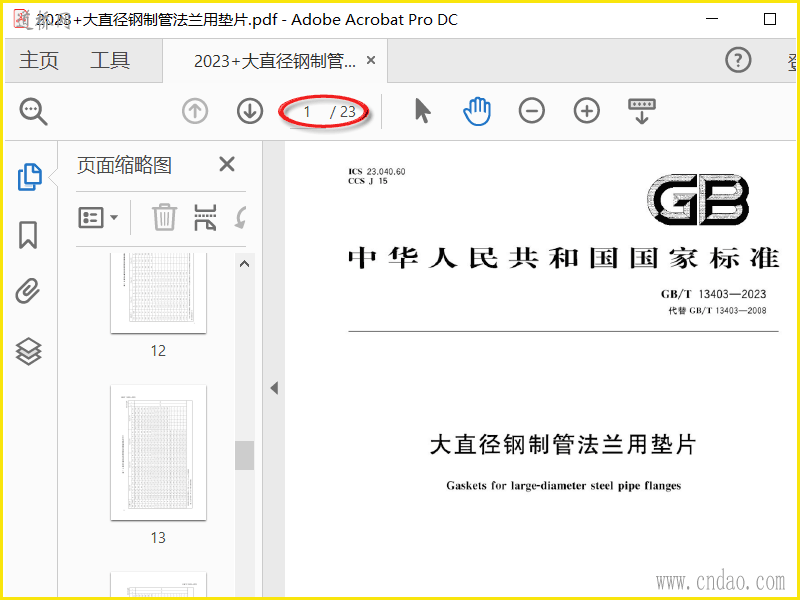Close the document tab
The image size is (800, 600).
[x=371, y=60]
